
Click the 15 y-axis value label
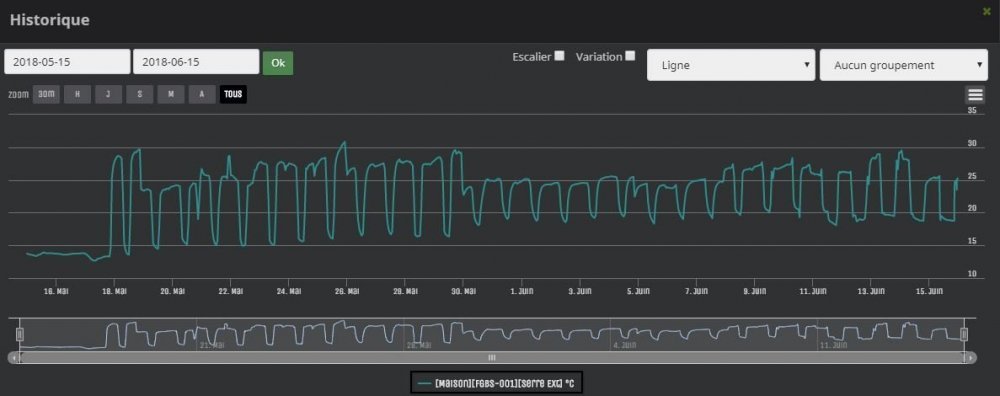point(972,241)
